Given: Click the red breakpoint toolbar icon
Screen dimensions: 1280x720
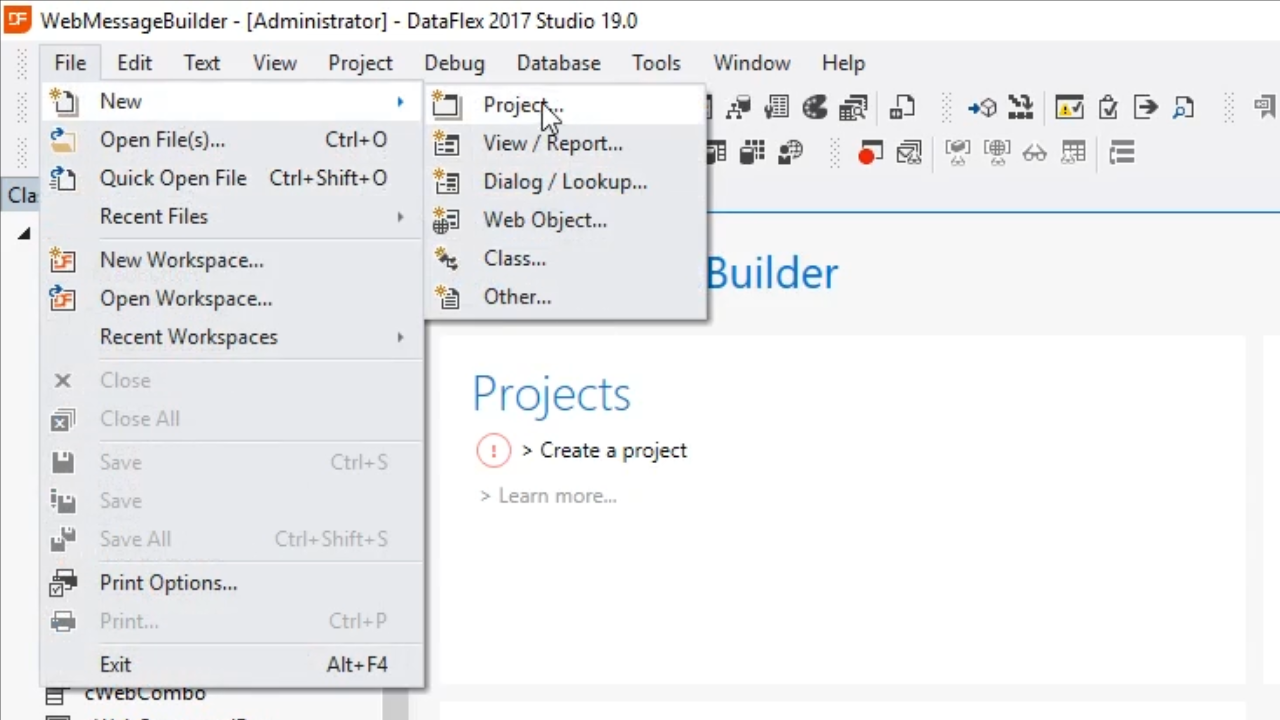Looking at the screenshot, I should (869, 153).
